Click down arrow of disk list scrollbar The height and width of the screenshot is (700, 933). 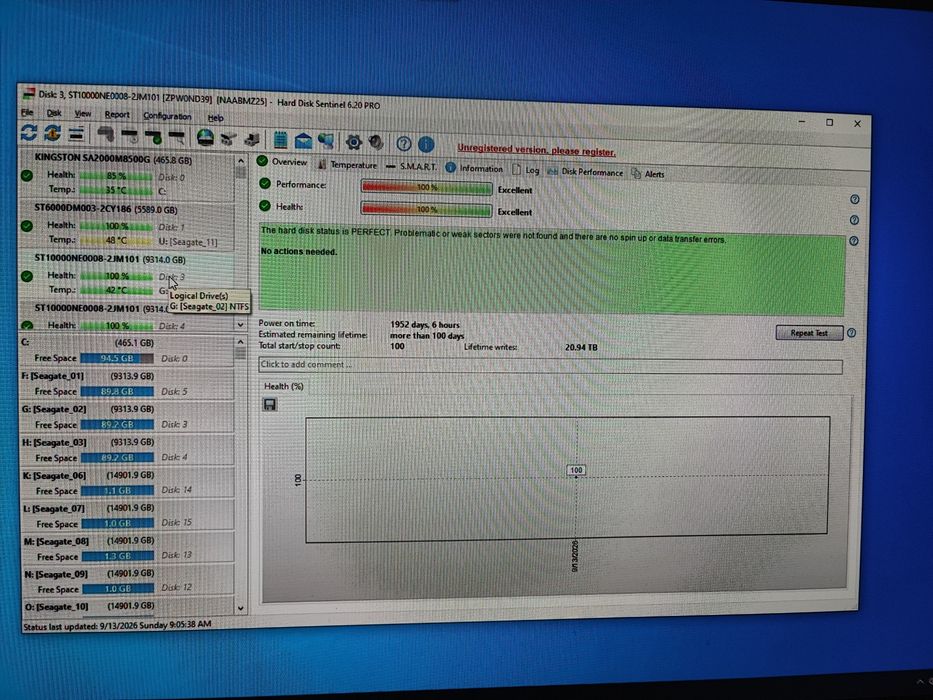[240, 325]
